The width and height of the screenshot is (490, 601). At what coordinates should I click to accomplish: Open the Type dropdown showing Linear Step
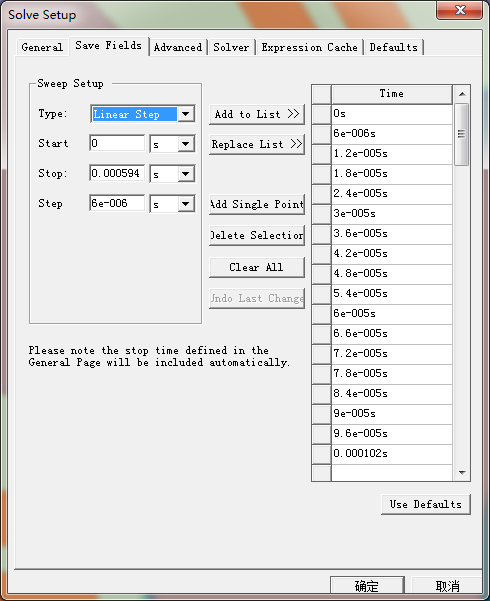[x=143, y=114]
